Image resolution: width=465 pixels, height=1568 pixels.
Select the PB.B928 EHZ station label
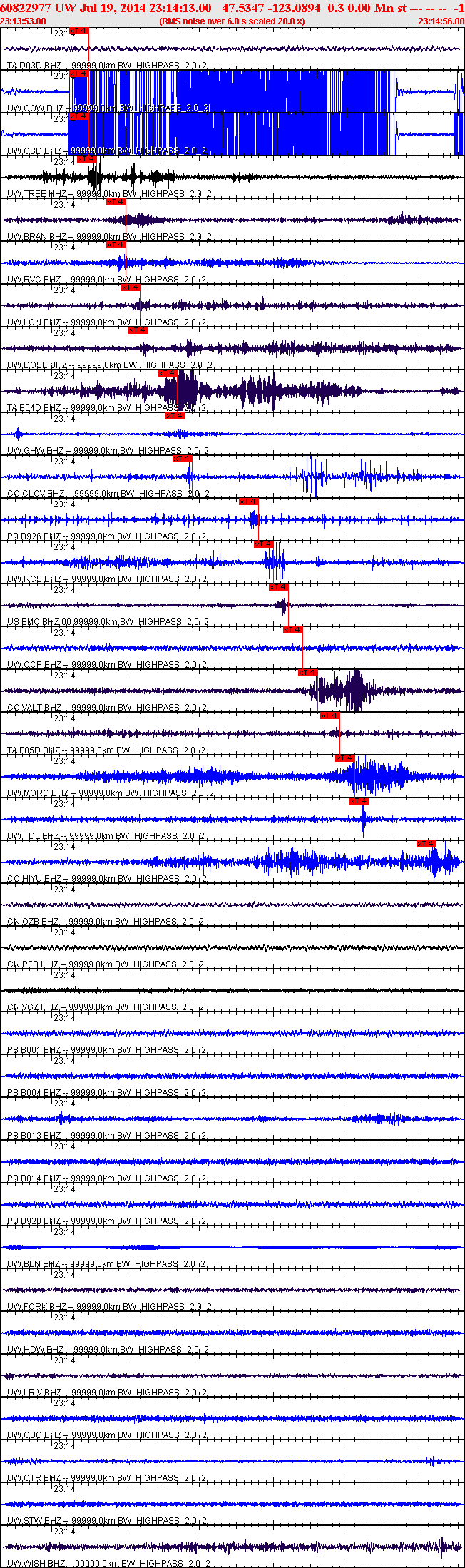[34, 1221]
